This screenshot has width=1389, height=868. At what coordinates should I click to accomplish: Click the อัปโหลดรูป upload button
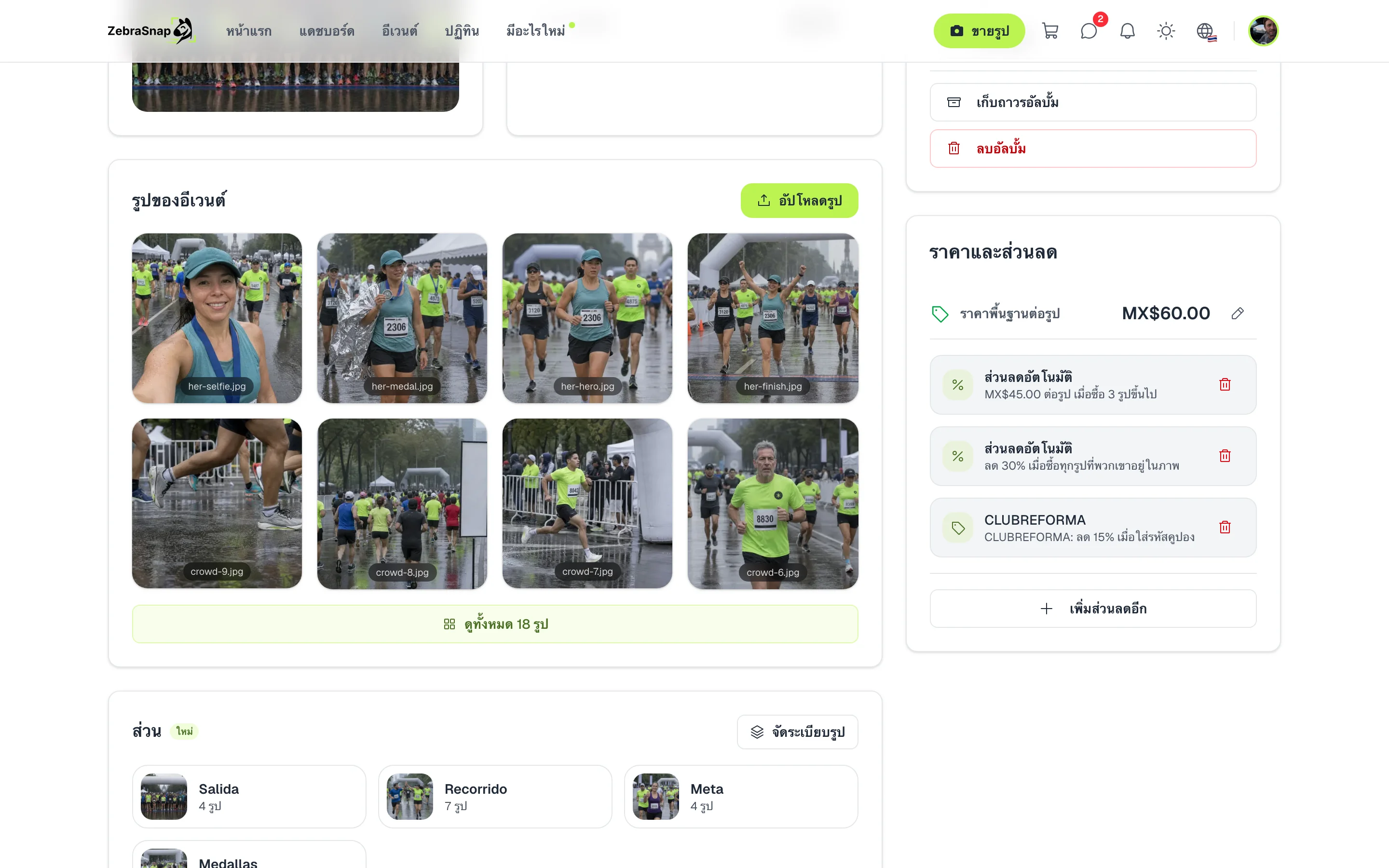click(799, 200)
